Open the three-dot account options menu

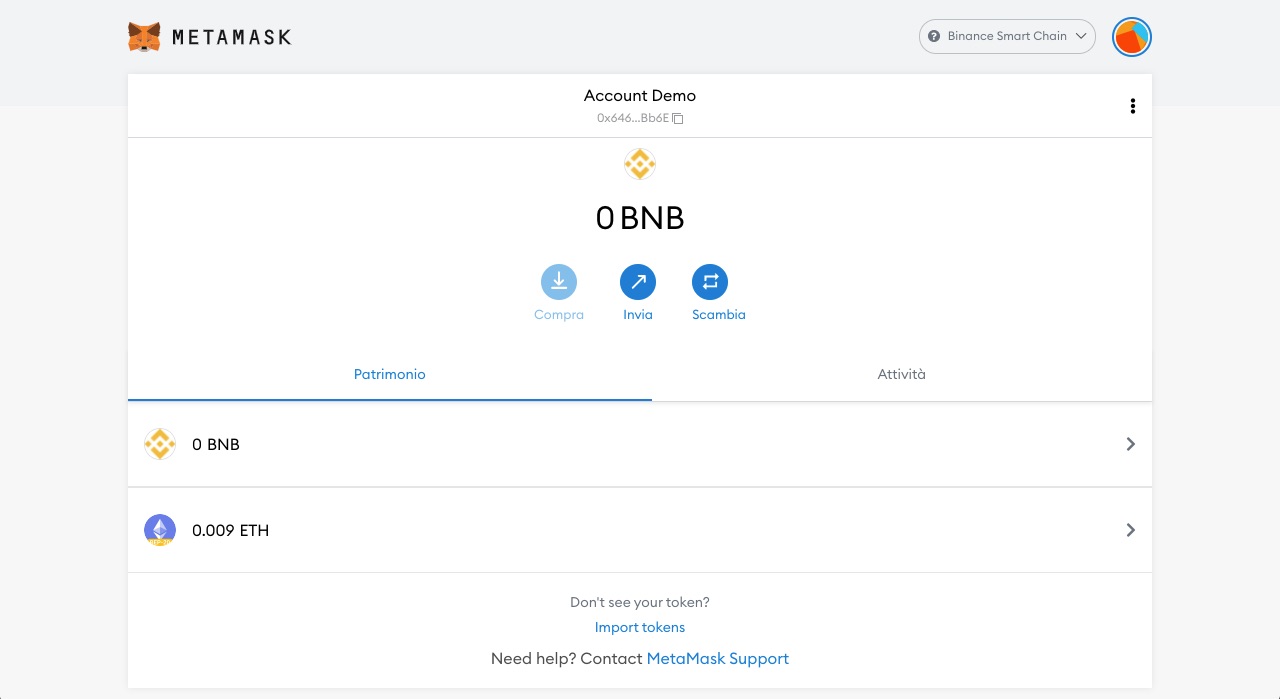tap(1132, 106)
